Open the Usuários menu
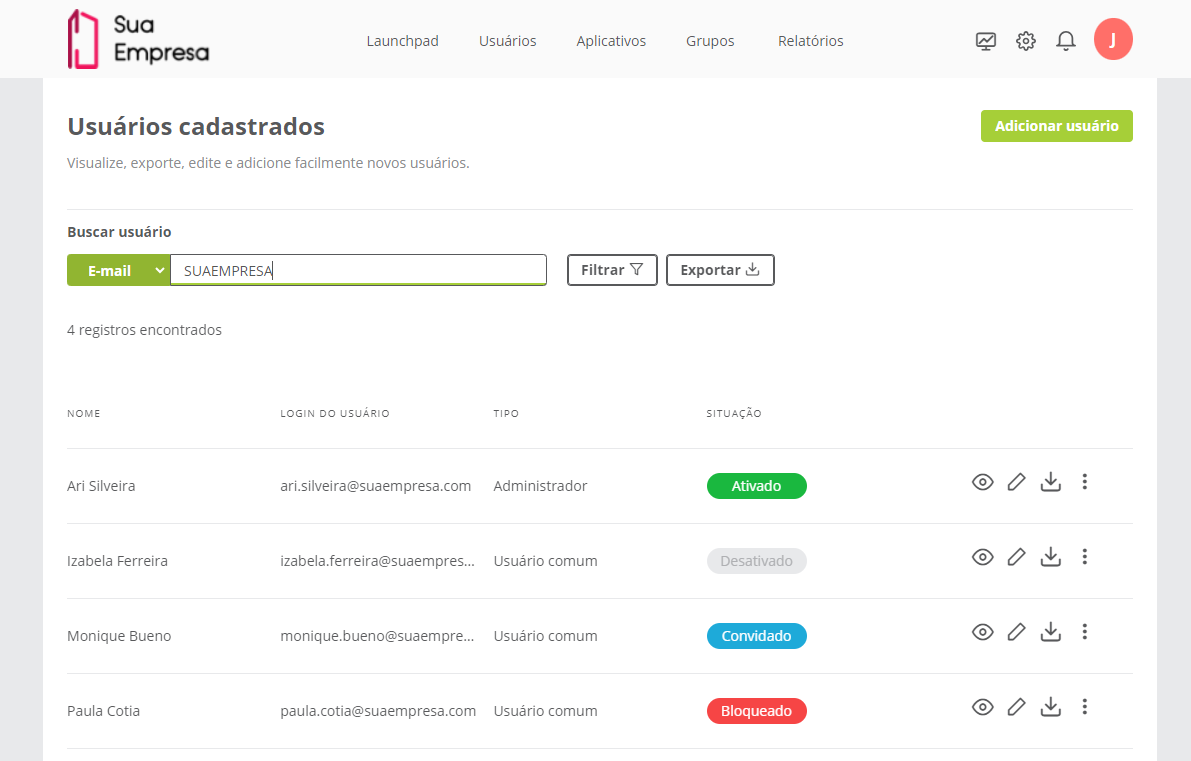Image resolution: width=1191 pixels, height=761 pixels. pos(507,41)
